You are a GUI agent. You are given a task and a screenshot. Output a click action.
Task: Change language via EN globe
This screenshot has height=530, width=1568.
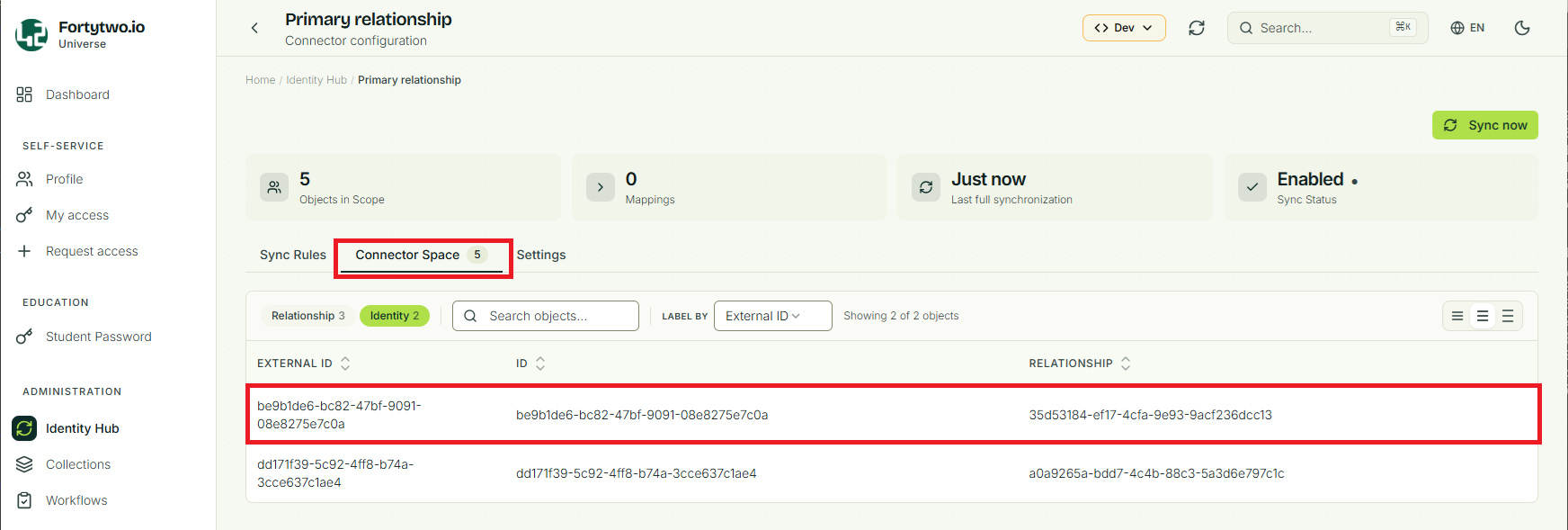click(x=1467, y=28)
